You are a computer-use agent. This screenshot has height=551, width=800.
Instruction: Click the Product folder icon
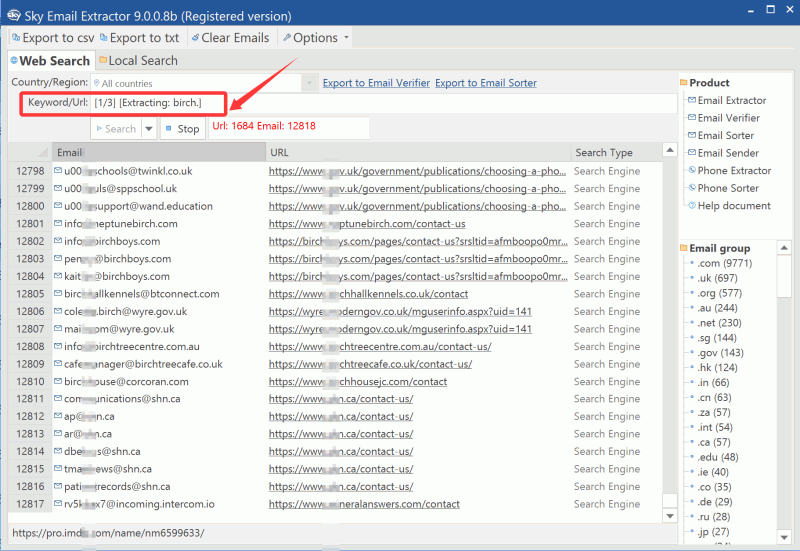click(684, 83)
